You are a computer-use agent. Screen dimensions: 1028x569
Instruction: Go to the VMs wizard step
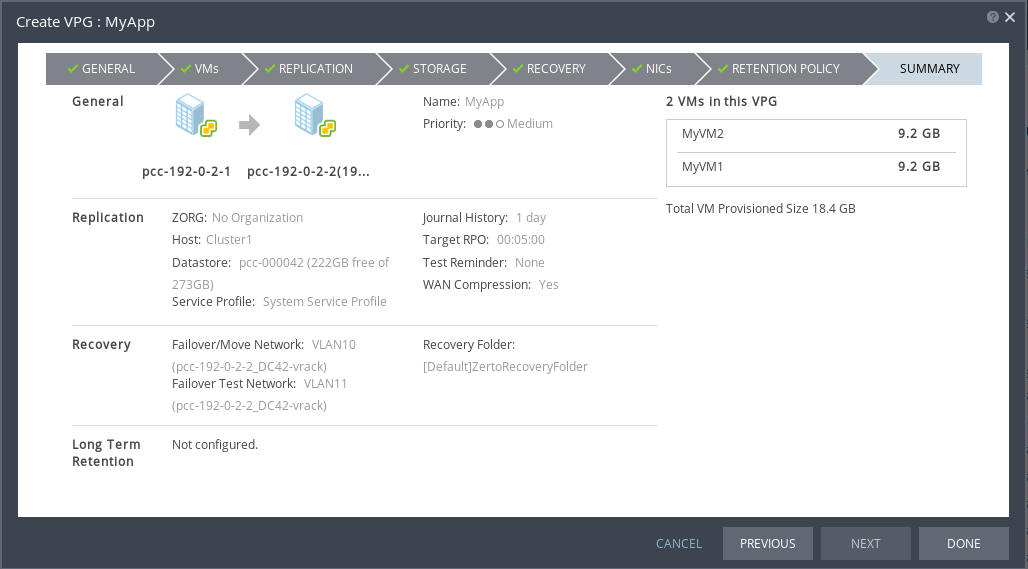(x=199, y=69)
